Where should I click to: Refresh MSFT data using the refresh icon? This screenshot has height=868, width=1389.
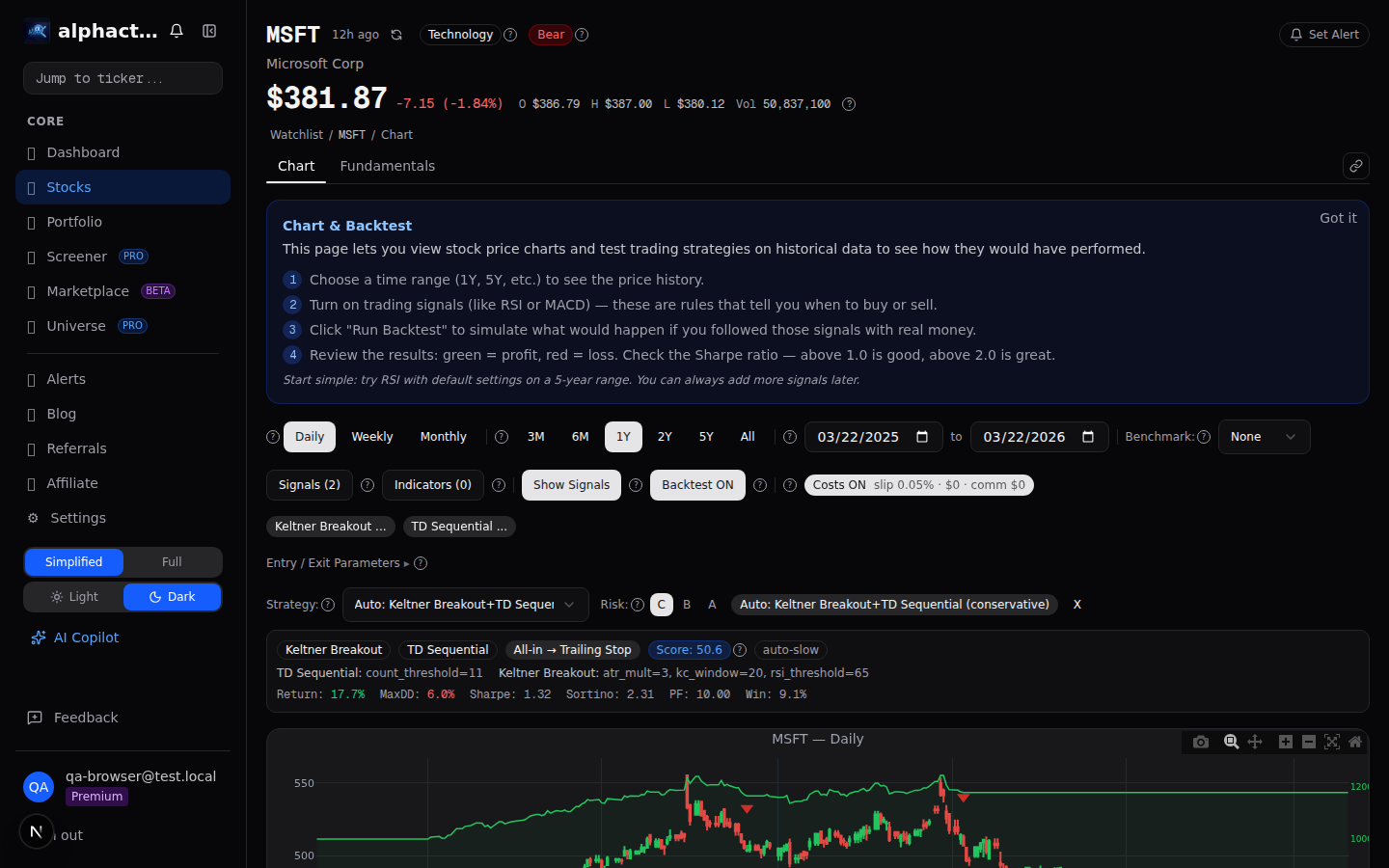(x=396, y=34)
